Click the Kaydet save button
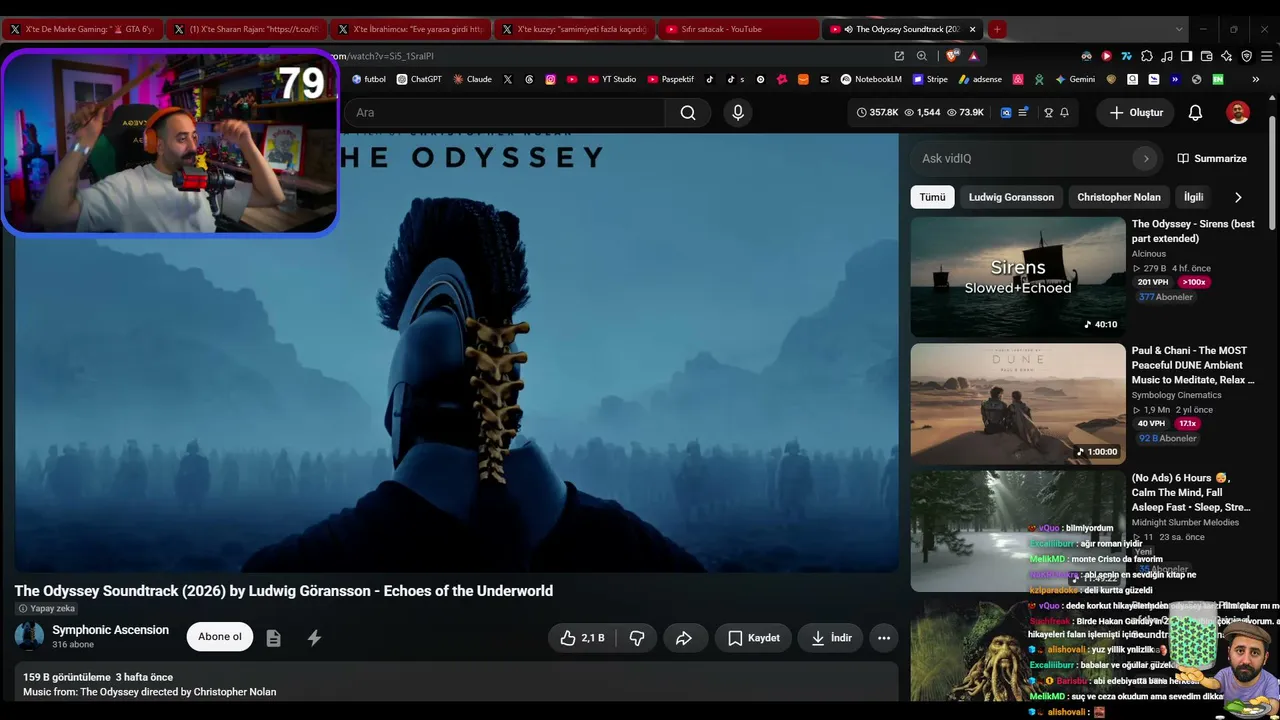Viewport: 1280px width, 720px height. [753, 638]
